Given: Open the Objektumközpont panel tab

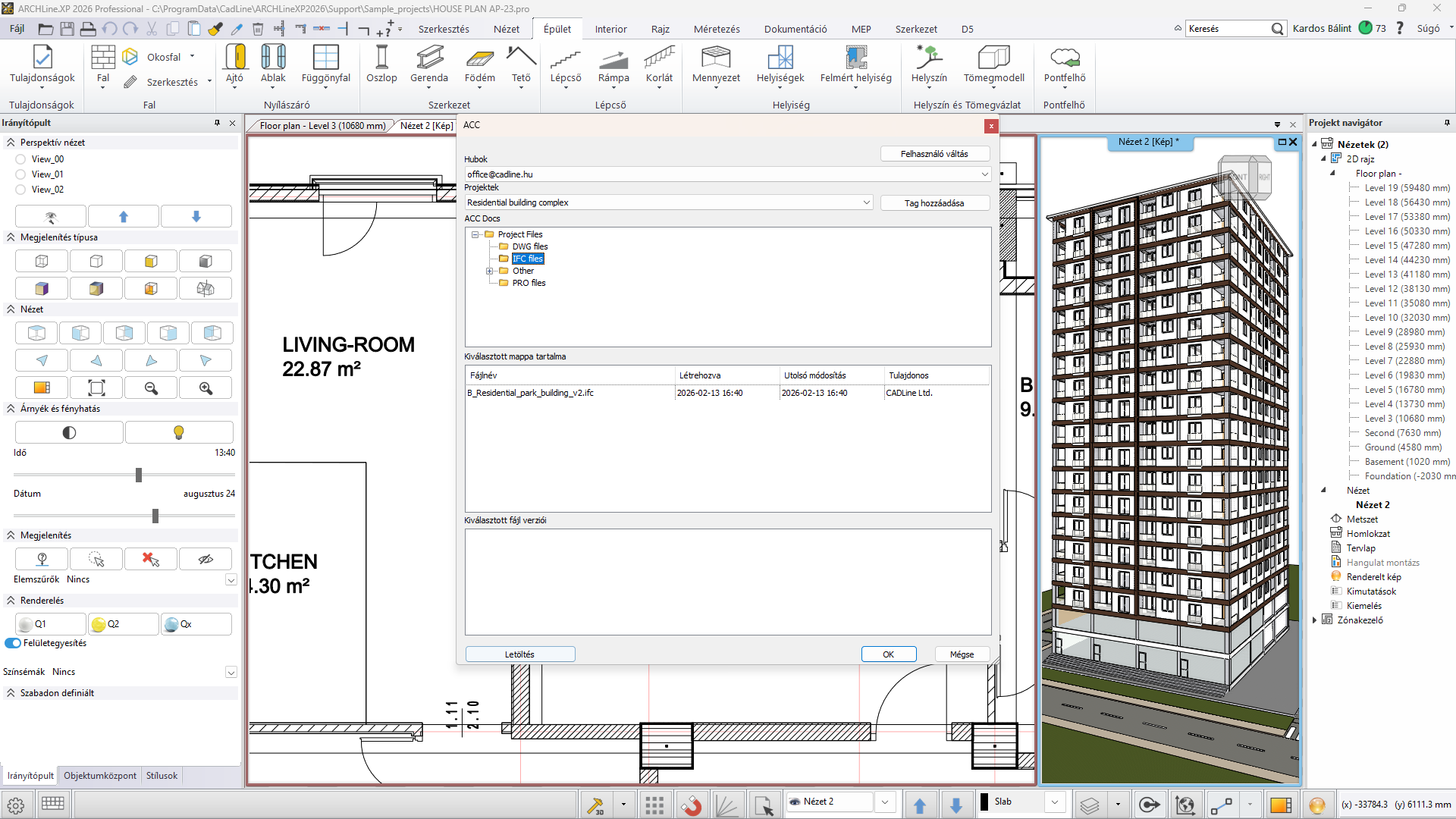Looking at the screenshot, I should point(100,776).
